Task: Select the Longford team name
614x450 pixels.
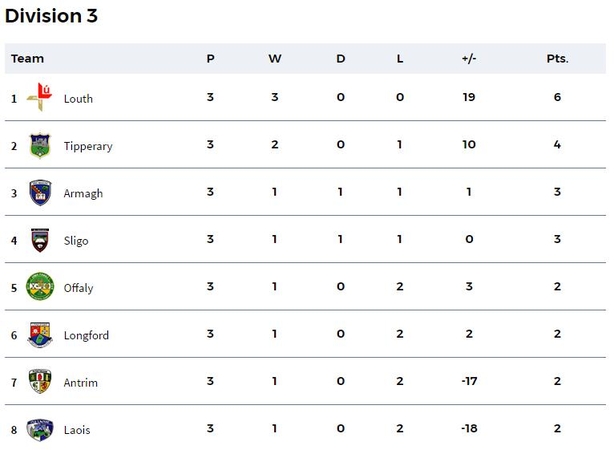Action: [x=86, y=335]
